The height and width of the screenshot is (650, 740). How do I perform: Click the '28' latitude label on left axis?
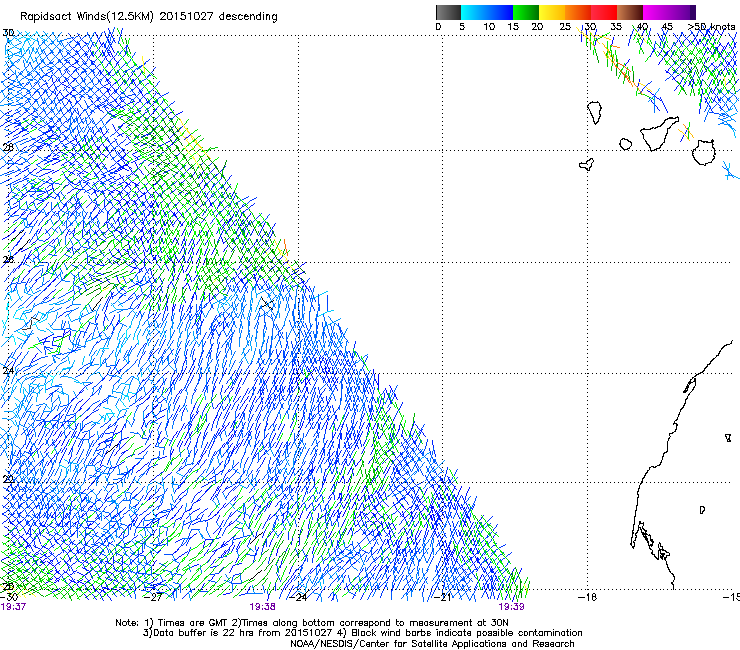pos(8,147)
